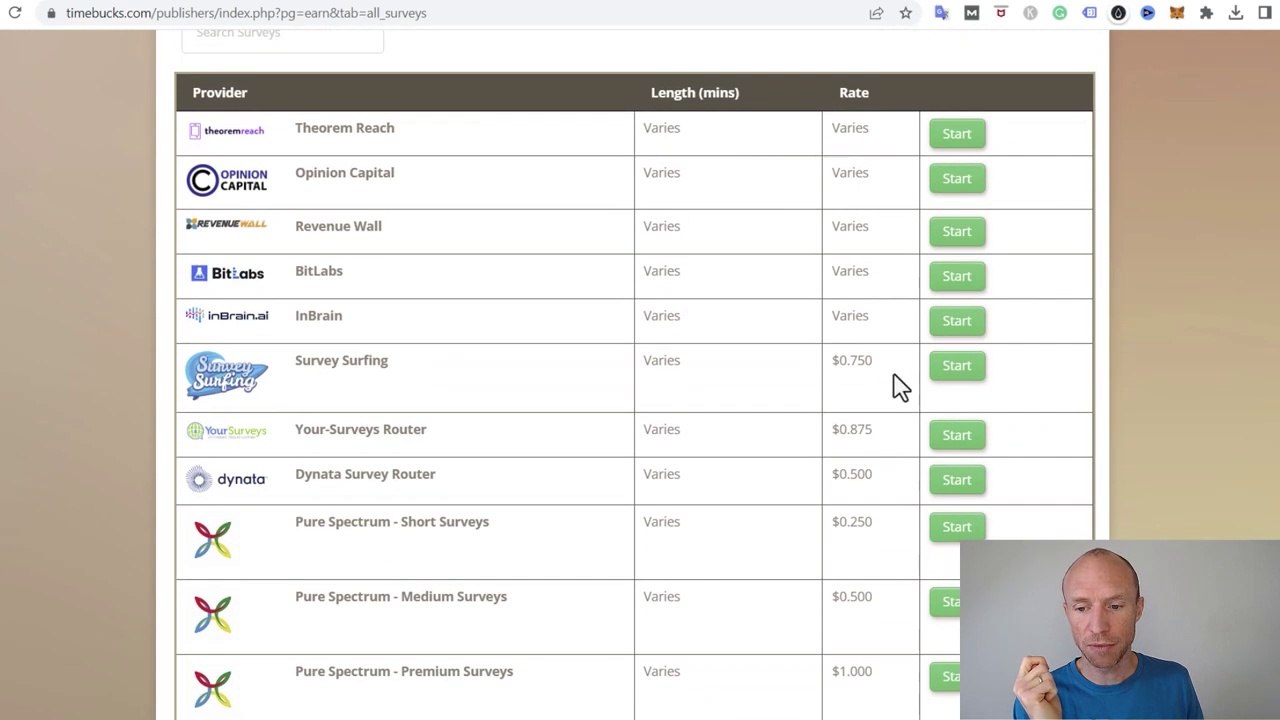The image size is (1280, 720).
Task: Click the Provider column header
Action: (x=220, y=92)
